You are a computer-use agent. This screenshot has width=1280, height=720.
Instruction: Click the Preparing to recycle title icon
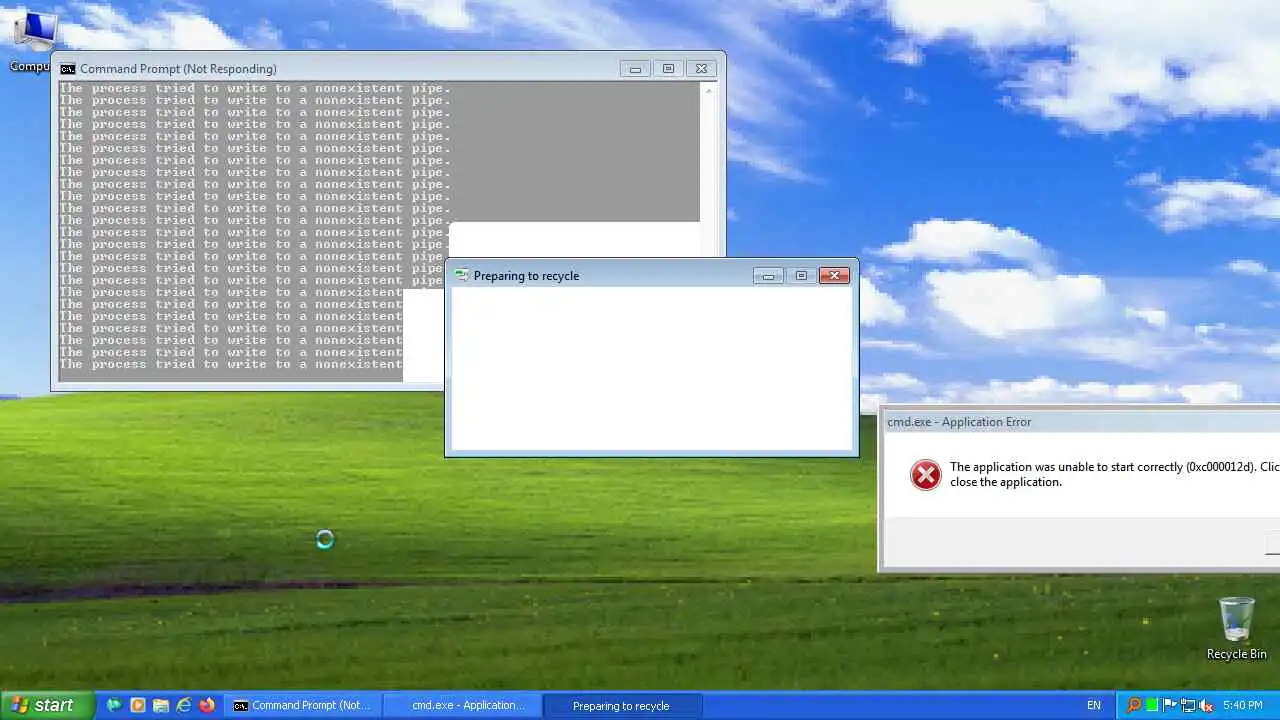click(x=462, y=275)
